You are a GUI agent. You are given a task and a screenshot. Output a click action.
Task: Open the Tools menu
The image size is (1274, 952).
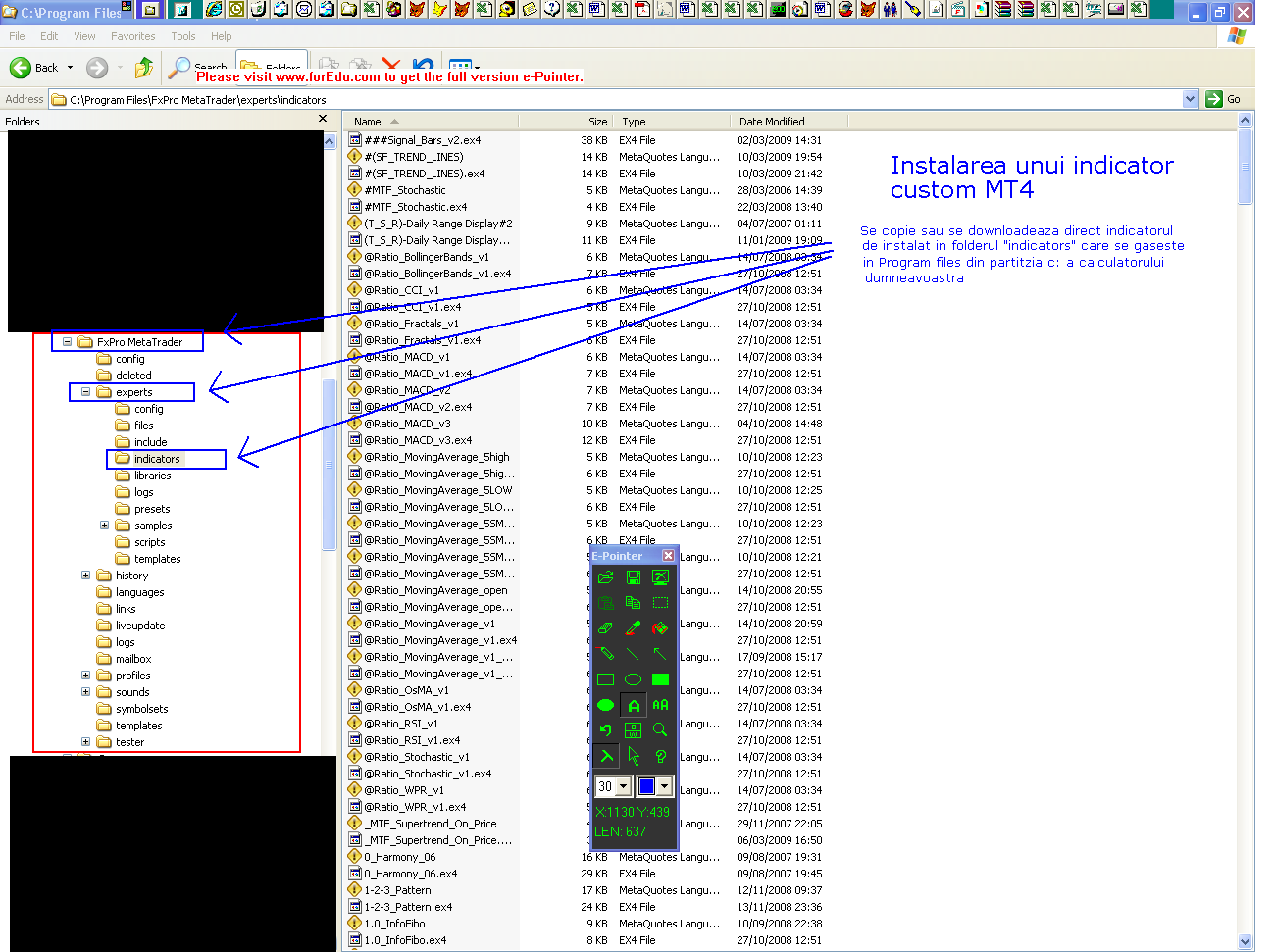[x=183, y=36]
